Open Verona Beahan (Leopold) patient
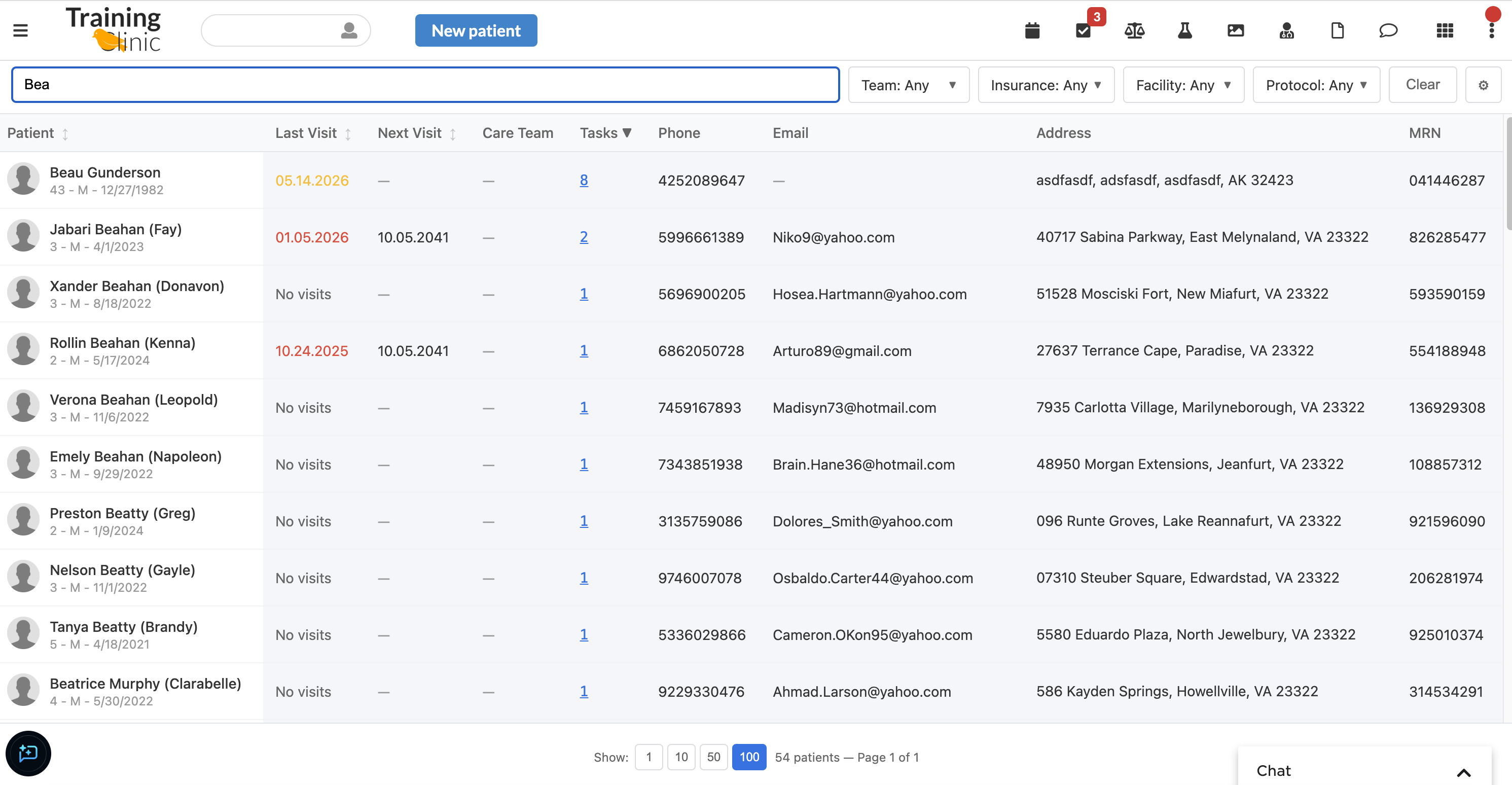 pyautogui.click(x=133, y=400)
